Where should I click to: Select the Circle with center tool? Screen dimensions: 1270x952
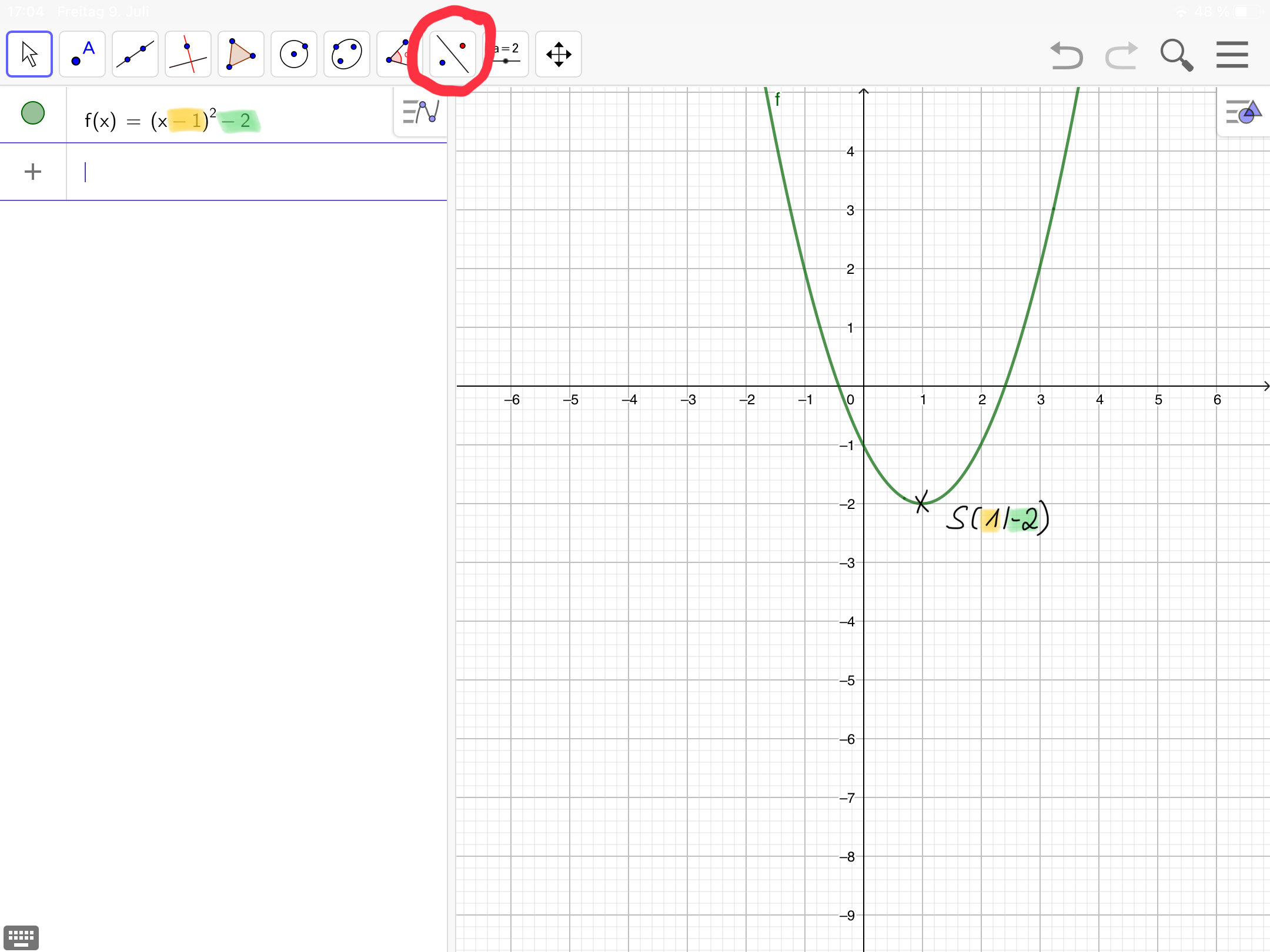[x=294, y=54]
